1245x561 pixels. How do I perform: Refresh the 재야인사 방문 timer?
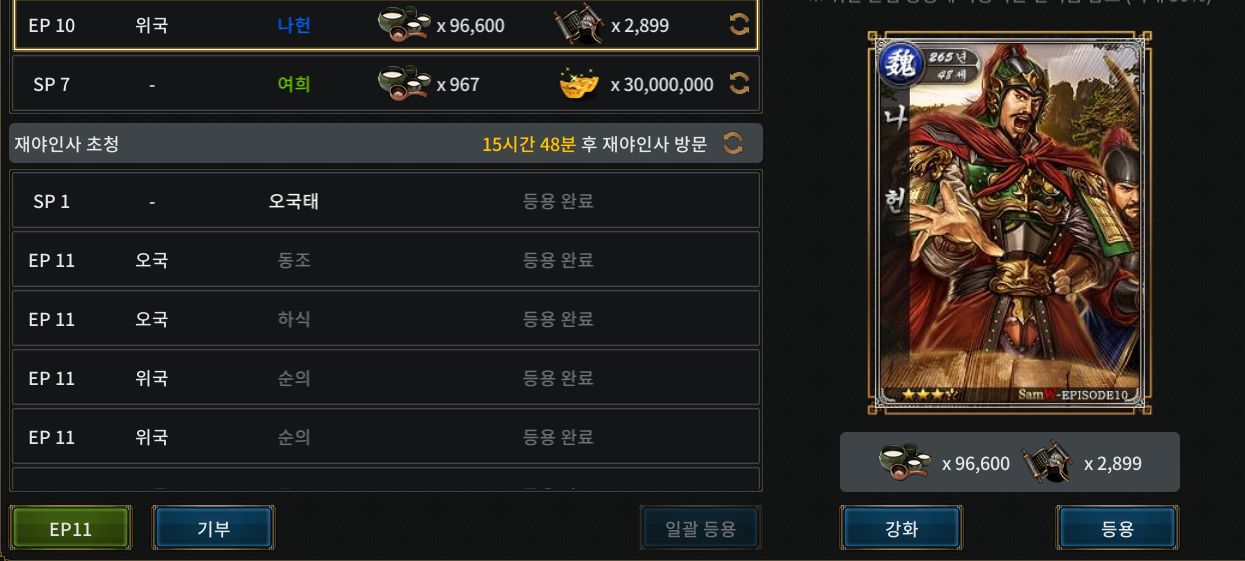[733, 143]
